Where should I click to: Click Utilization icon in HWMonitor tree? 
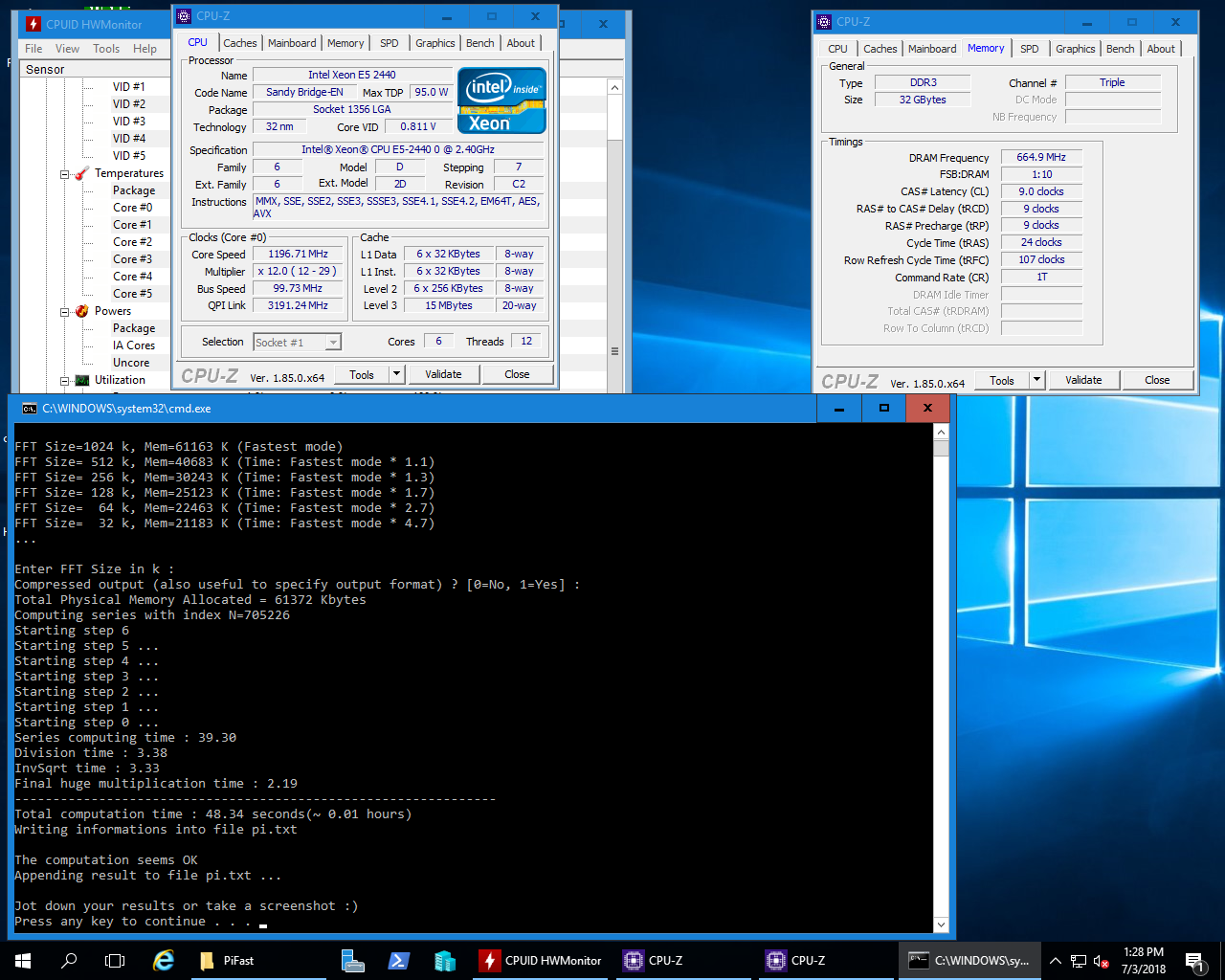pos(82,380)
